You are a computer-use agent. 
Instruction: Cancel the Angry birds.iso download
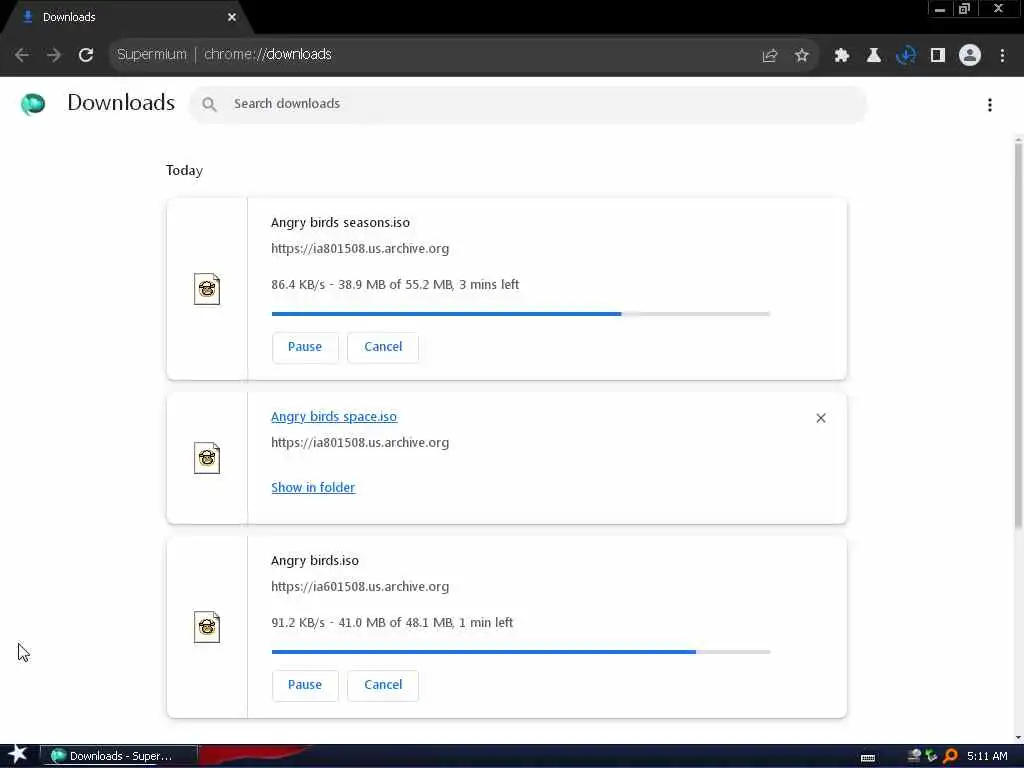383,685
